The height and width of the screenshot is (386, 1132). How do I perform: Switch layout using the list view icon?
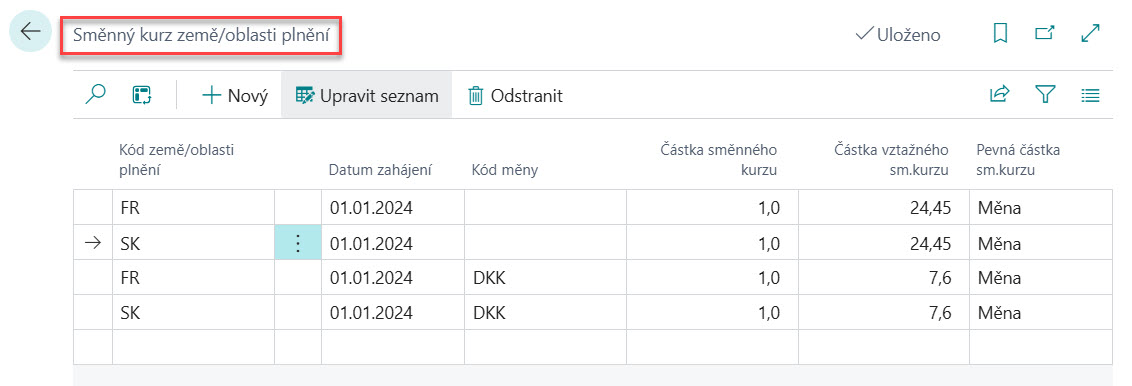pyautogui.click(x=1090, y=95)
